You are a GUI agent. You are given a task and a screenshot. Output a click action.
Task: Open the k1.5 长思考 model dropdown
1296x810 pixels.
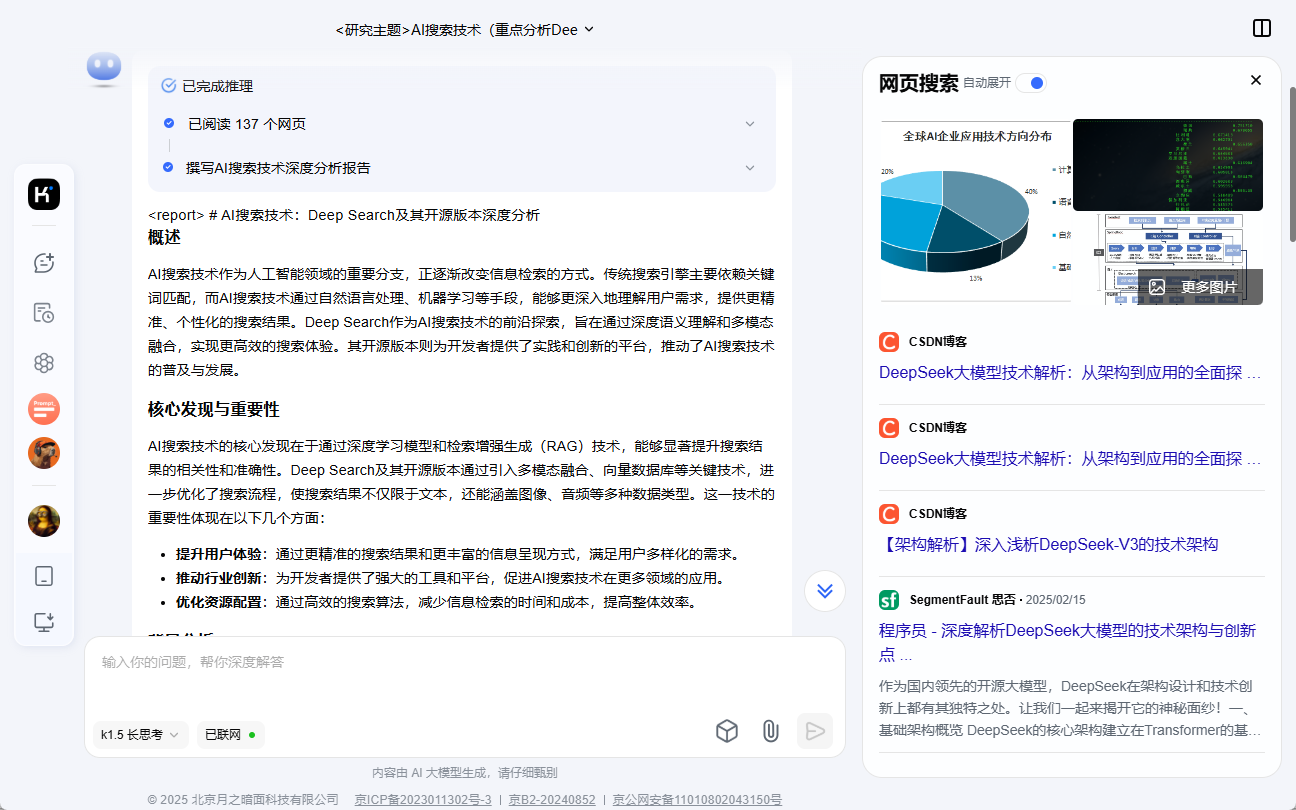click(140, 735)
